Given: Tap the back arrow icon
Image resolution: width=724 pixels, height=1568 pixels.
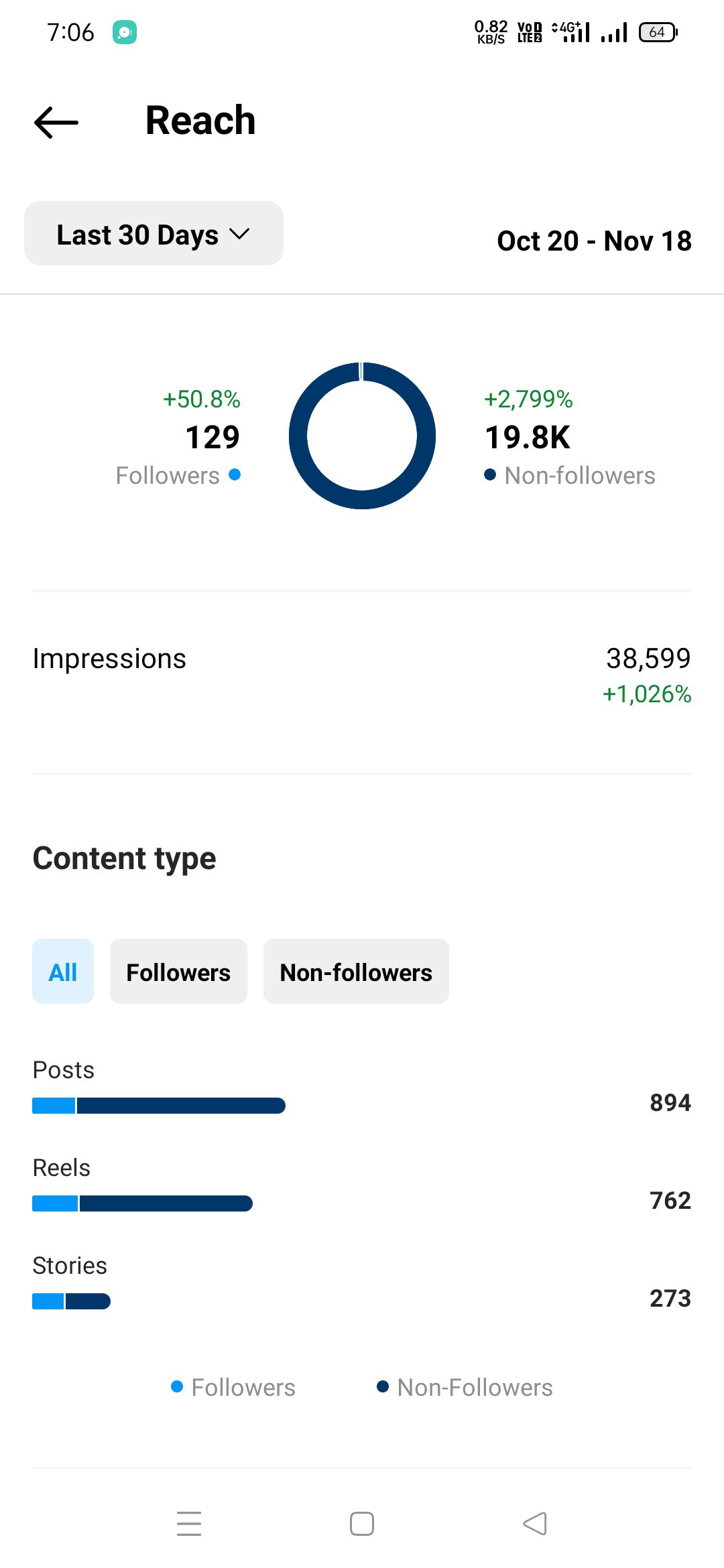Looking at the screenshot, I should (x=56, y=123).
